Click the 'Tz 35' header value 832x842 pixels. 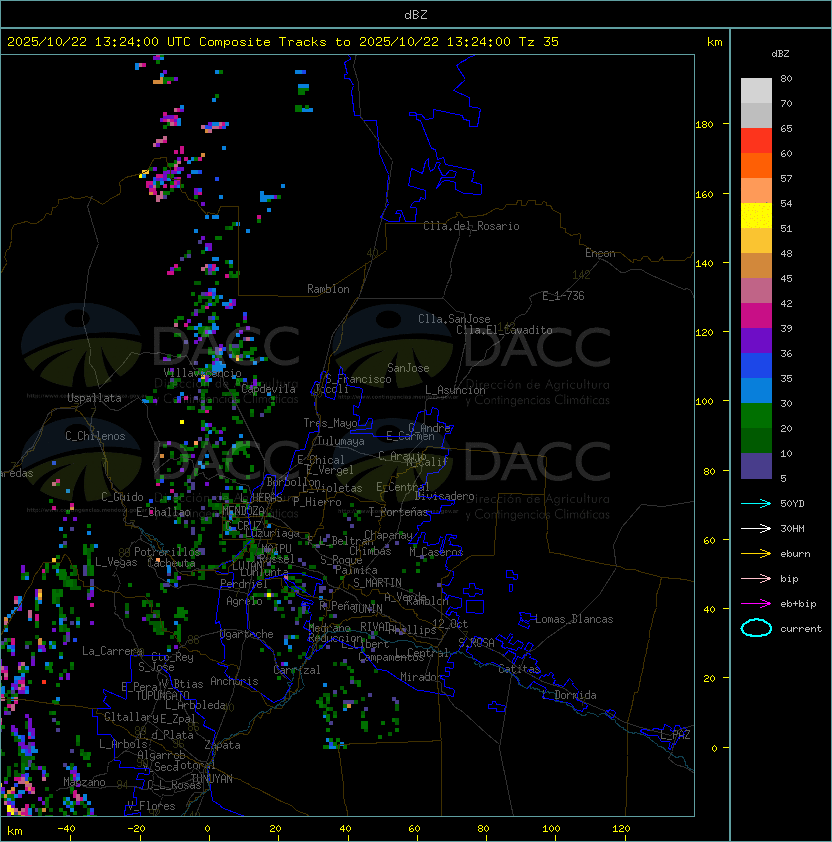point(539,42)
